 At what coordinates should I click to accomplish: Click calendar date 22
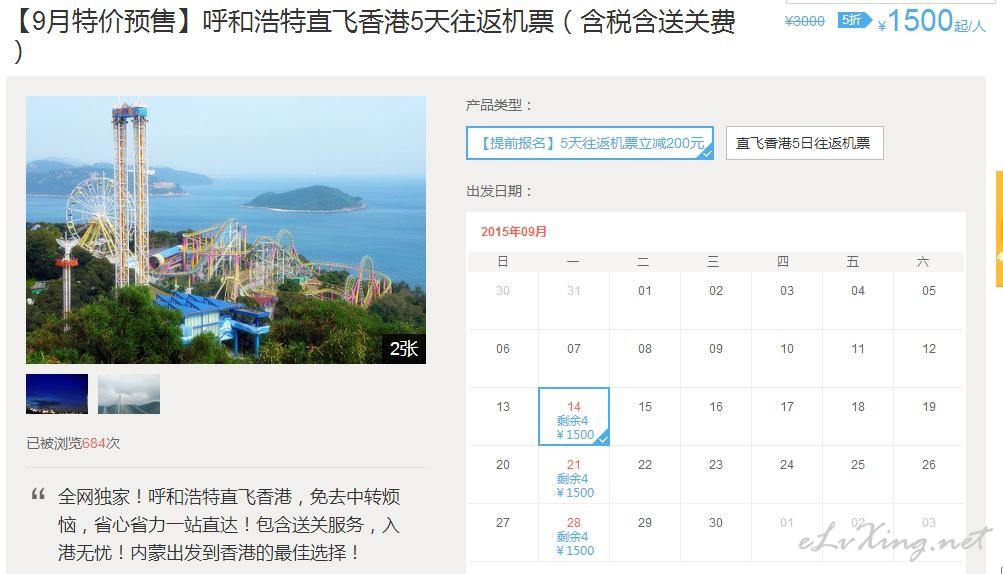pos(645,465)
